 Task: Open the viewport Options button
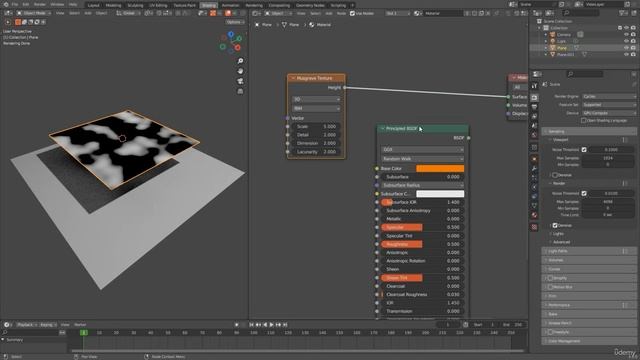click(x=234, y=22)
